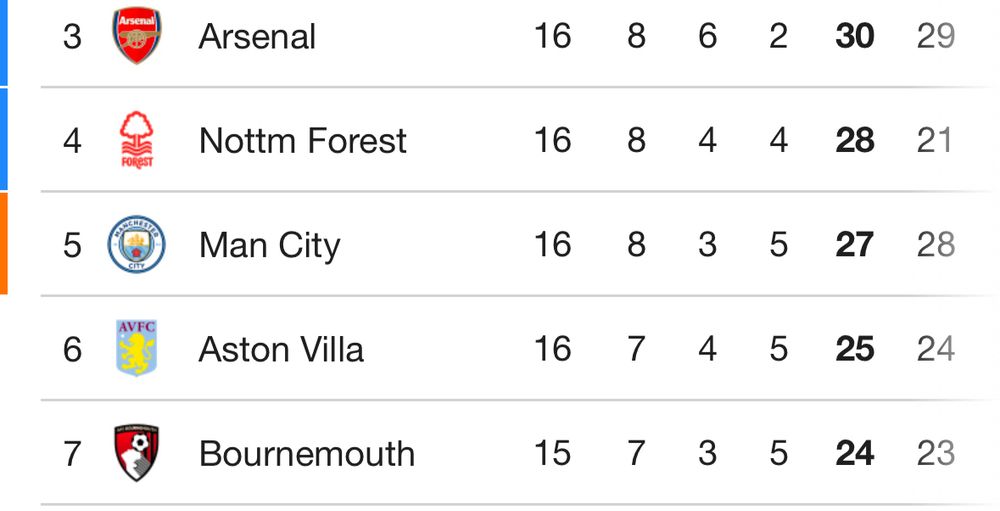Tap Bournemouth's 15 matches played value

pyautogui.click(x=552, y=454)
